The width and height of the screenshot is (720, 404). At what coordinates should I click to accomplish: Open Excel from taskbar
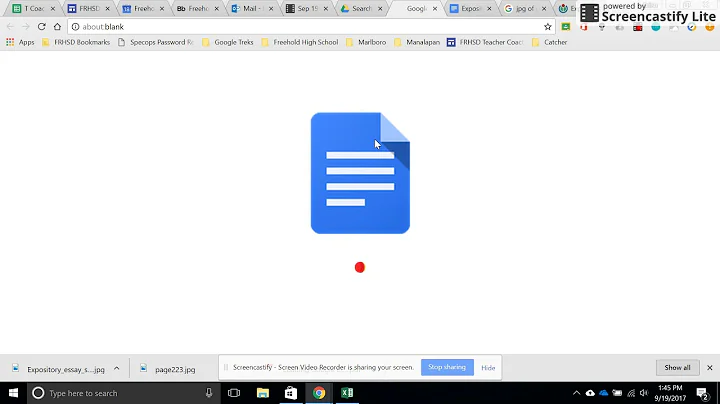pos(347,393)
